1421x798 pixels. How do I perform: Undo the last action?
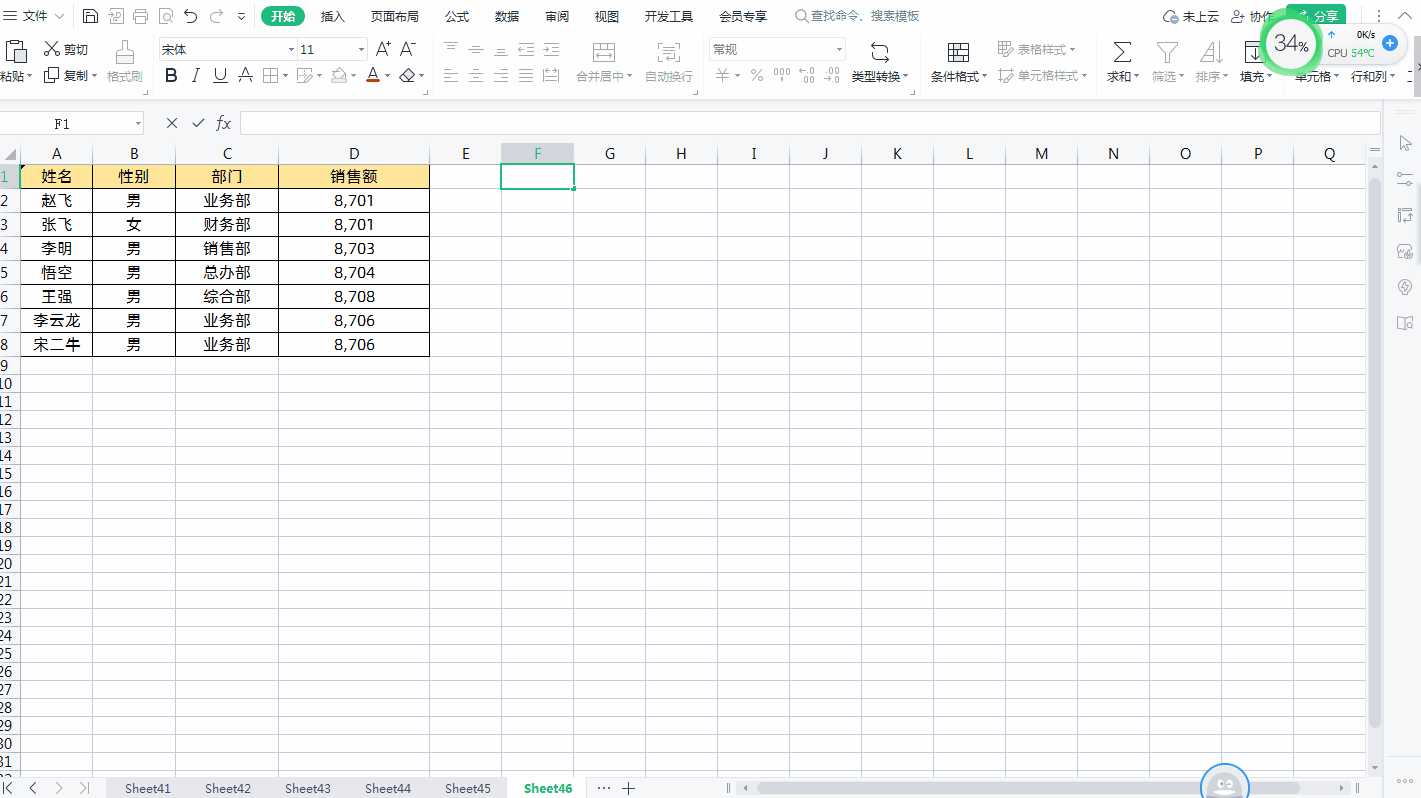click(190, 16)
